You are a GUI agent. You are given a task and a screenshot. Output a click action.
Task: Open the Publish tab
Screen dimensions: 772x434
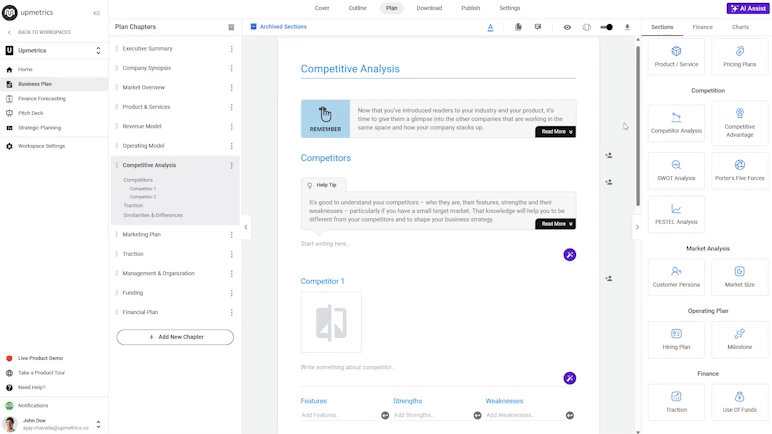click(x=470, y=8)
